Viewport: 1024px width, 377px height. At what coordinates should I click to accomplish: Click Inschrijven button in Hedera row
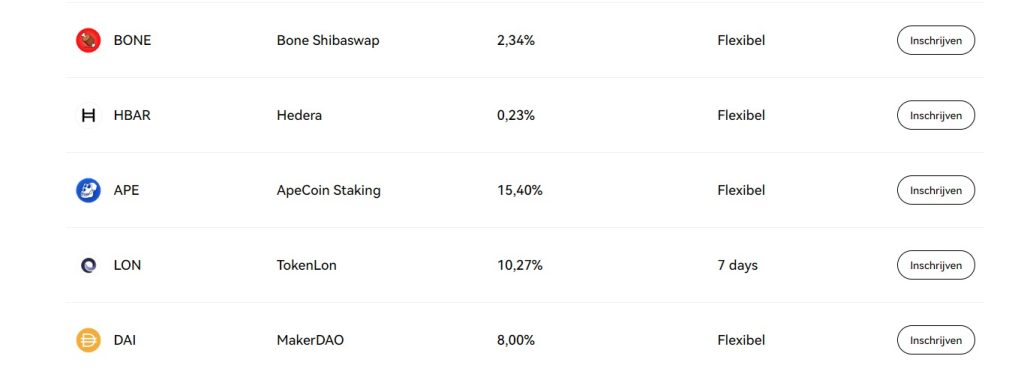936,116
